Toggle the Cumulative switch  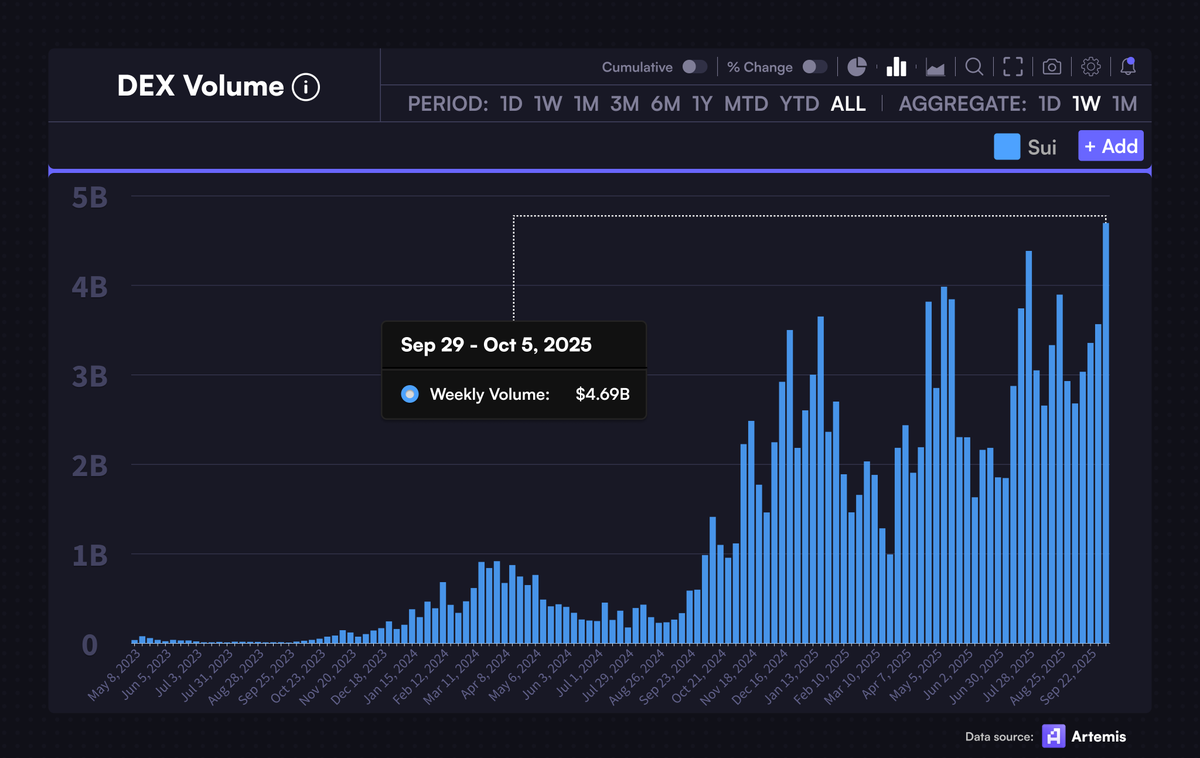(694, 67)
